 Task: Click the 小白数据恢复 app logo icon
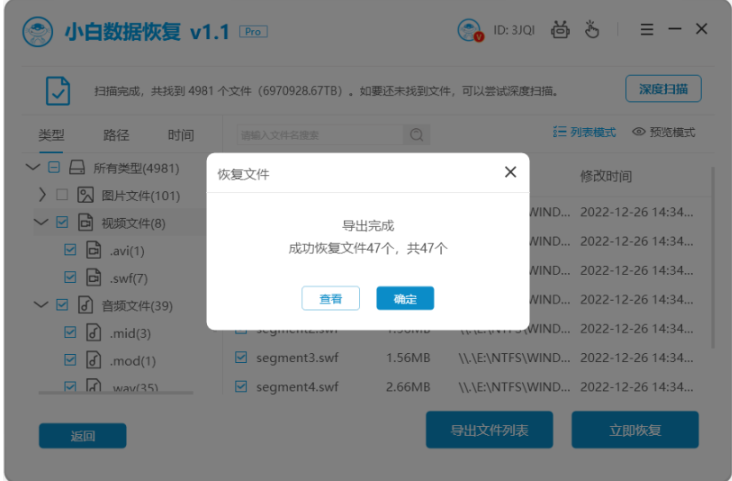(37, 32)
